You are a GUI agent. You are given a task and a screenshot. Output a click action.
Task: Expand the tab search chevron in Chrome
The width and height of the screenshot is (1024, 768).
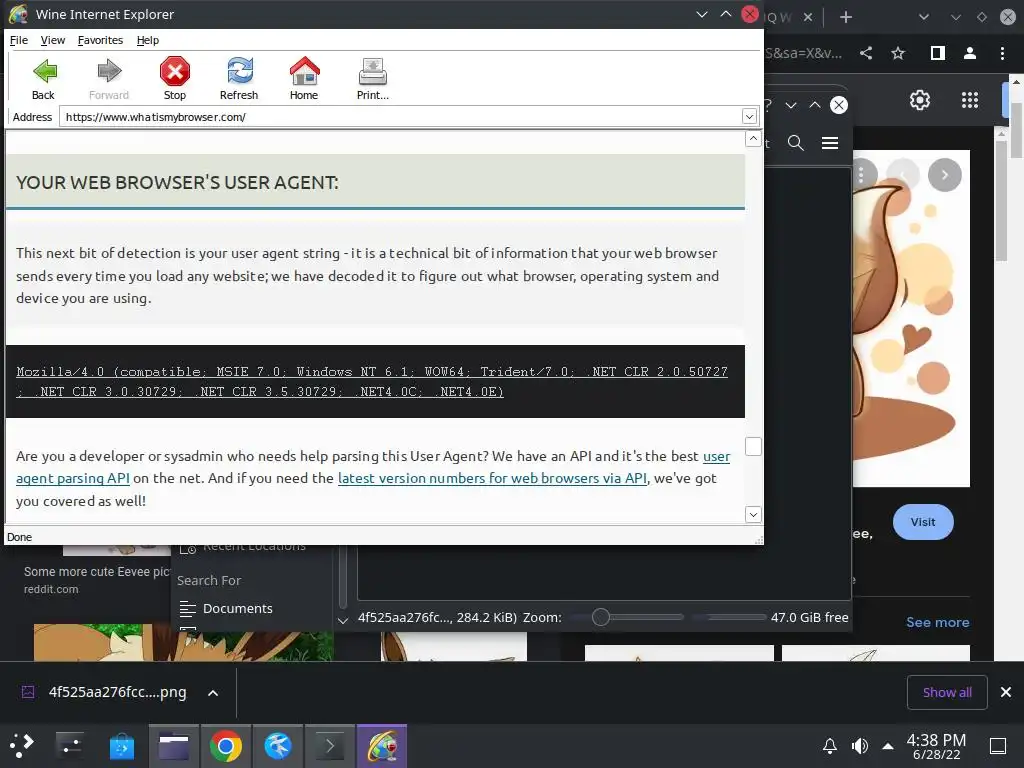[x=923, y=17]
